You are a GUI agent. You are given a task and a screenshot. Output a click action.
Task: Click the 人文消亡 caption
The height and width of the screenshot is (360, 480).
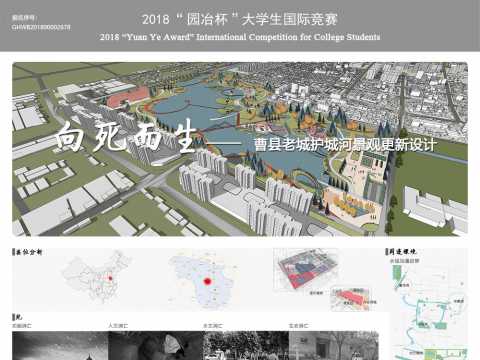118,325
